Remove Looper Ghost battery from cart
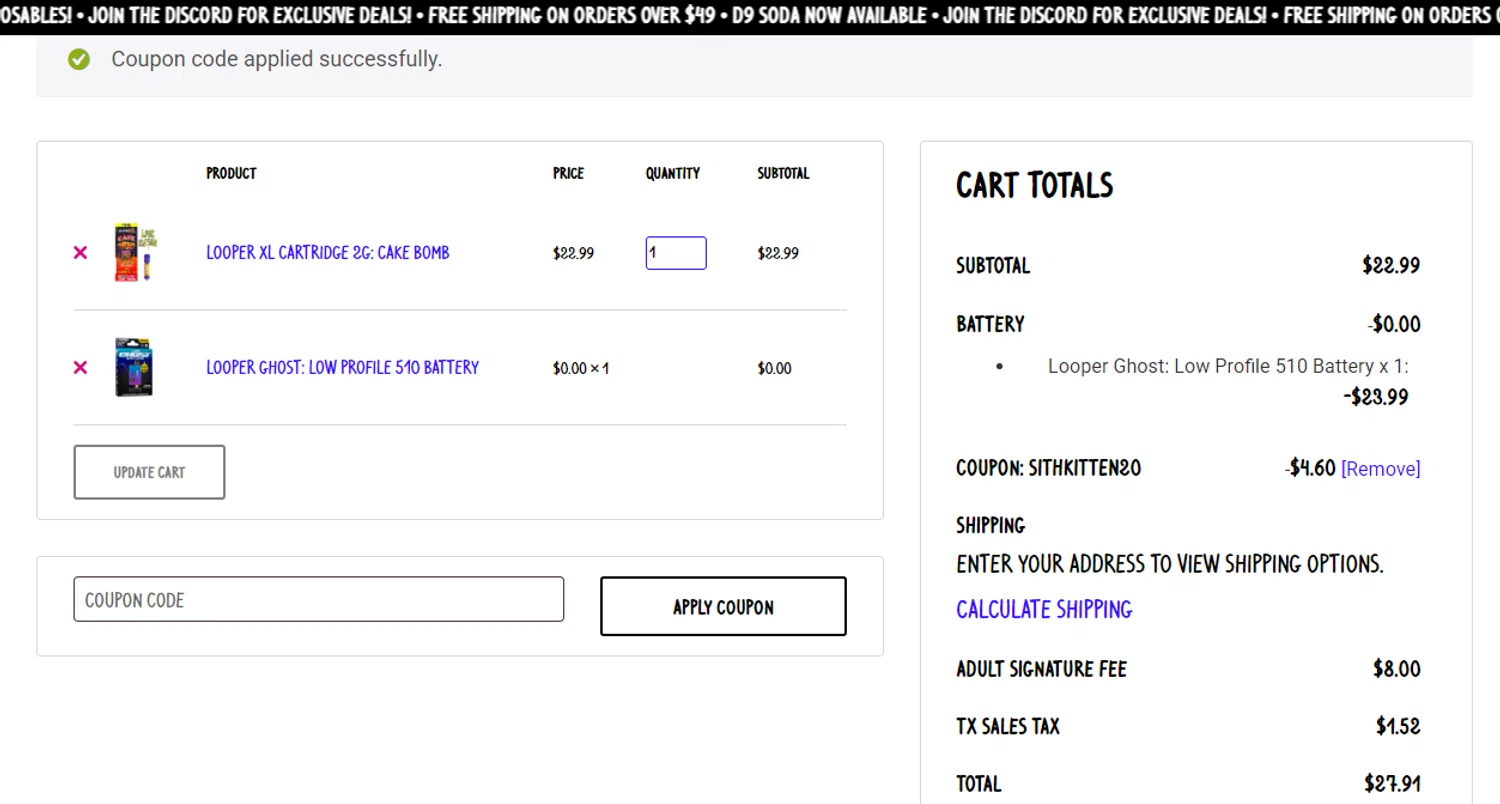The width and height of the screenshot is (1500, 804). click(80, 368)
